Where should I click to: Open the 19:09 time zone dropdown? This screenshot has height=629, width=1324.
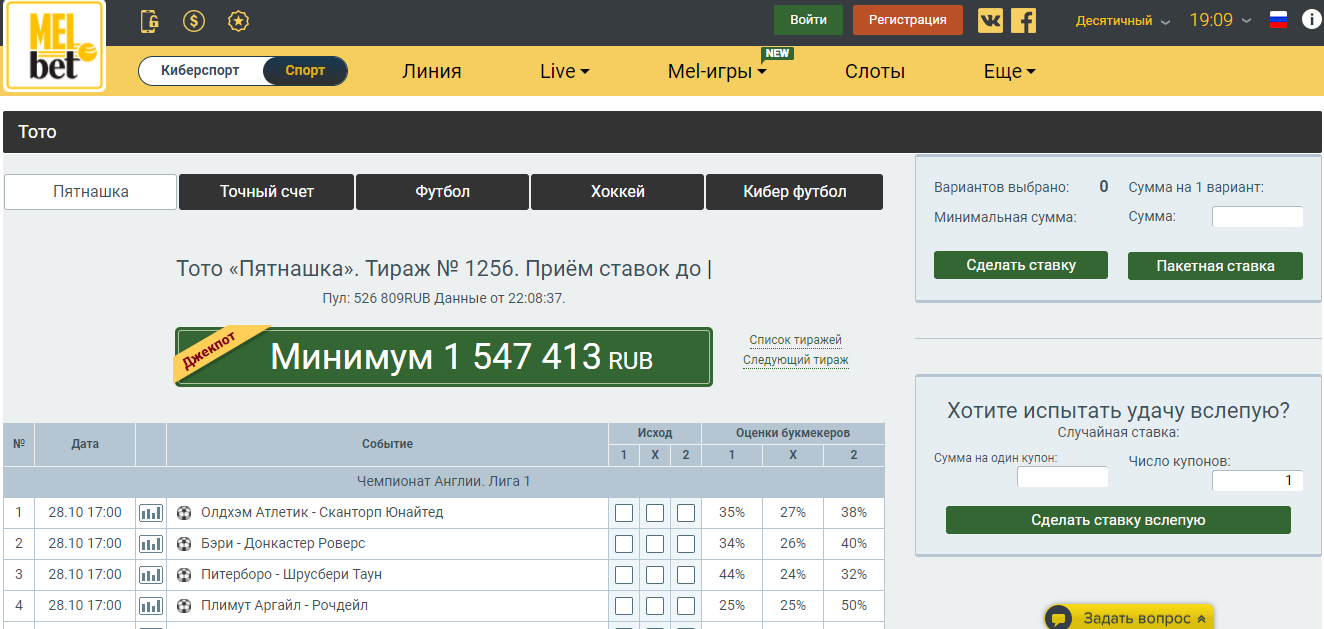(1220, 20)
